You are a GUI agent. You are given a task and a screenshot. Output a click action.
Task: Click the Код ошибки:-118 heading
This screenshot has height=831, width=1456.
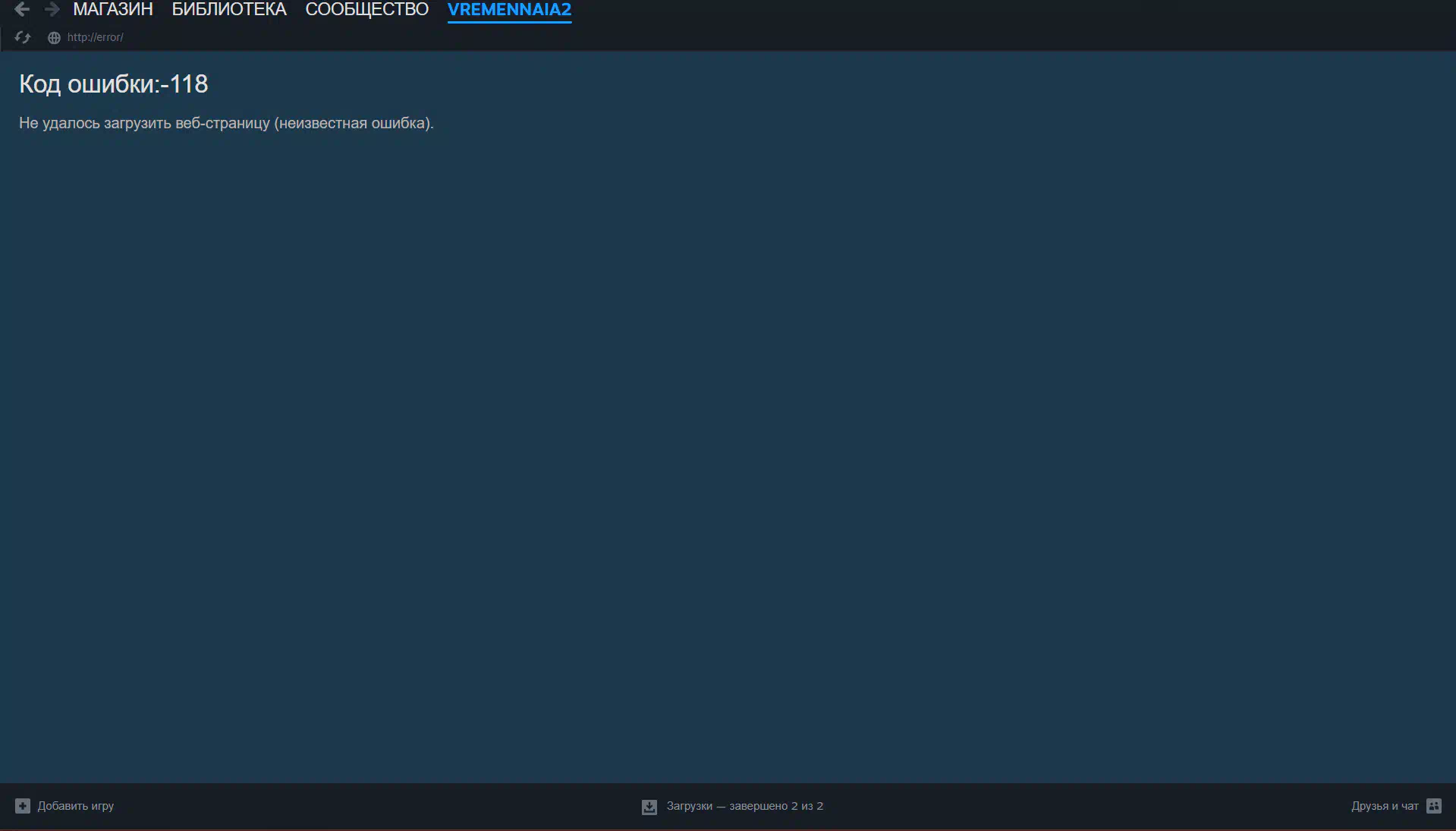click(114, 84)
